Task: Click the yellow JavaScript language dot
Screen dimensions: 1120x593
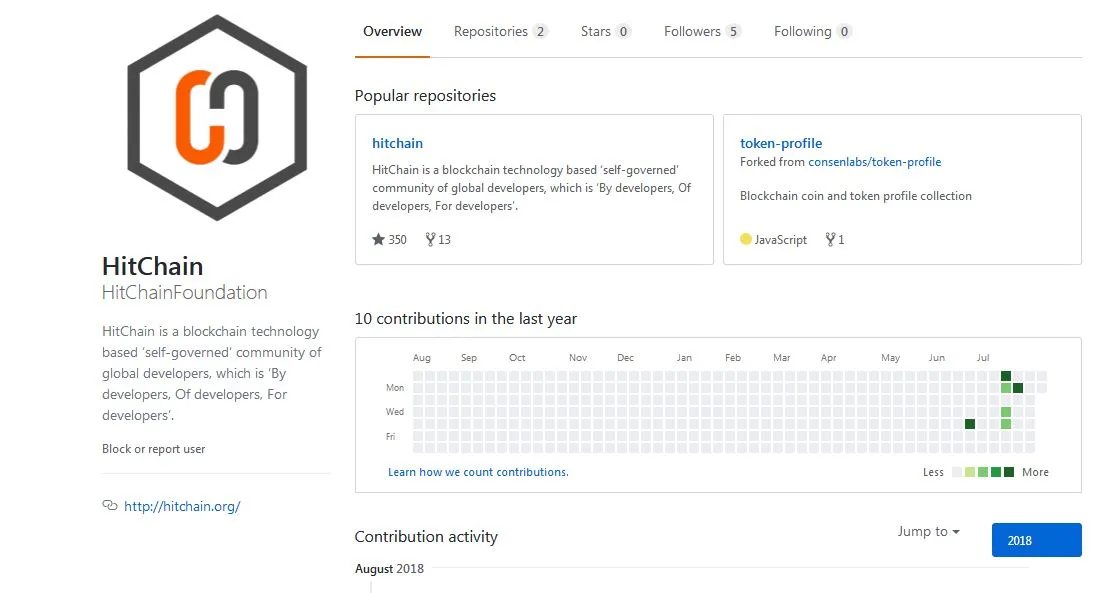Action: click(x=746, y=239)
